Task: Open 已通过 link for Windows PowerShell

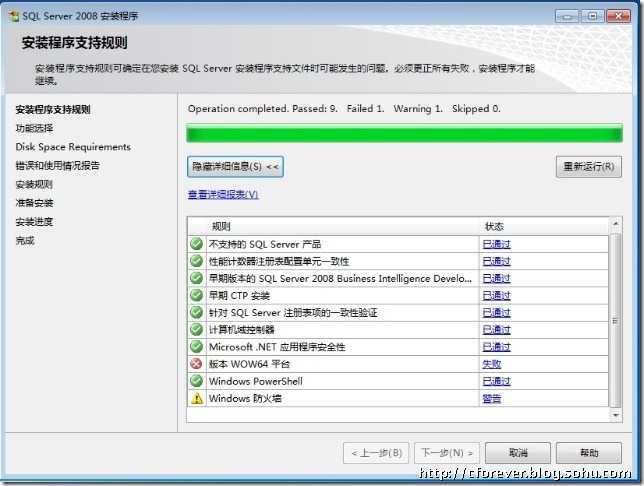Action: [496, 381]
